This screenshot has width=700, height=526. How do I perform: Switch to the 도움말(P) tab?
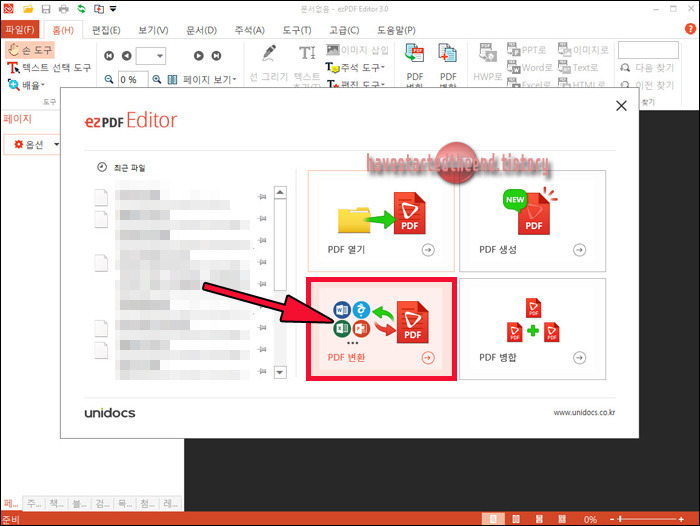click(x=396, y=30)
